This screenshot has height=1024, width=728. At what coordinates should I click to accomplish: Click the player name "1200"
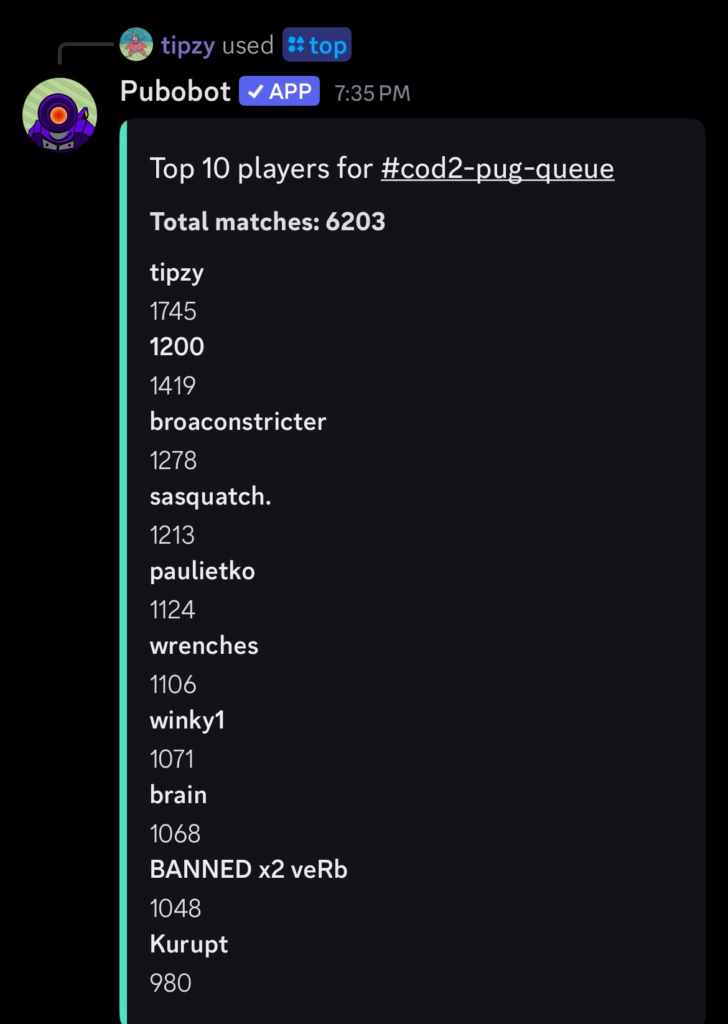pyautogui.click(x=176, y=347)
